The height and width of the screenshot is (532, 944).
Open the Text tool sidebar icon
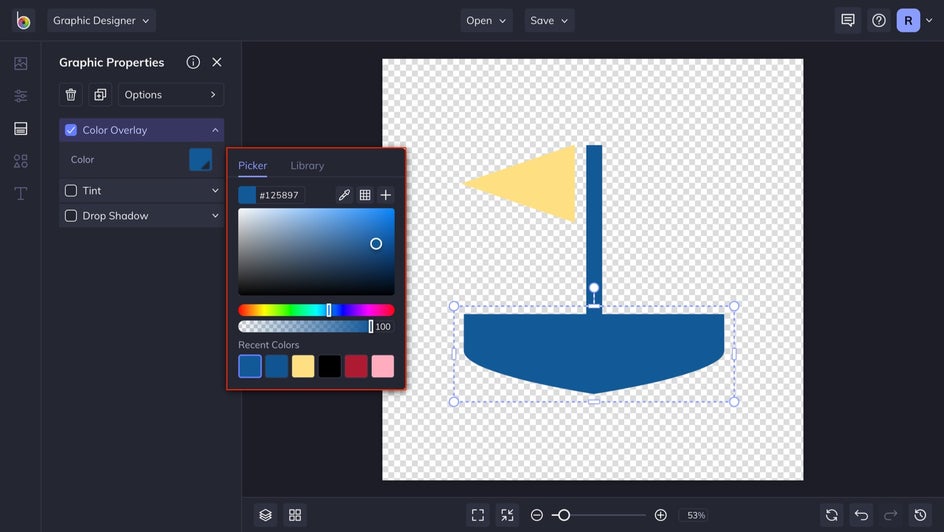pyautogui.click(x=20, y=193)
